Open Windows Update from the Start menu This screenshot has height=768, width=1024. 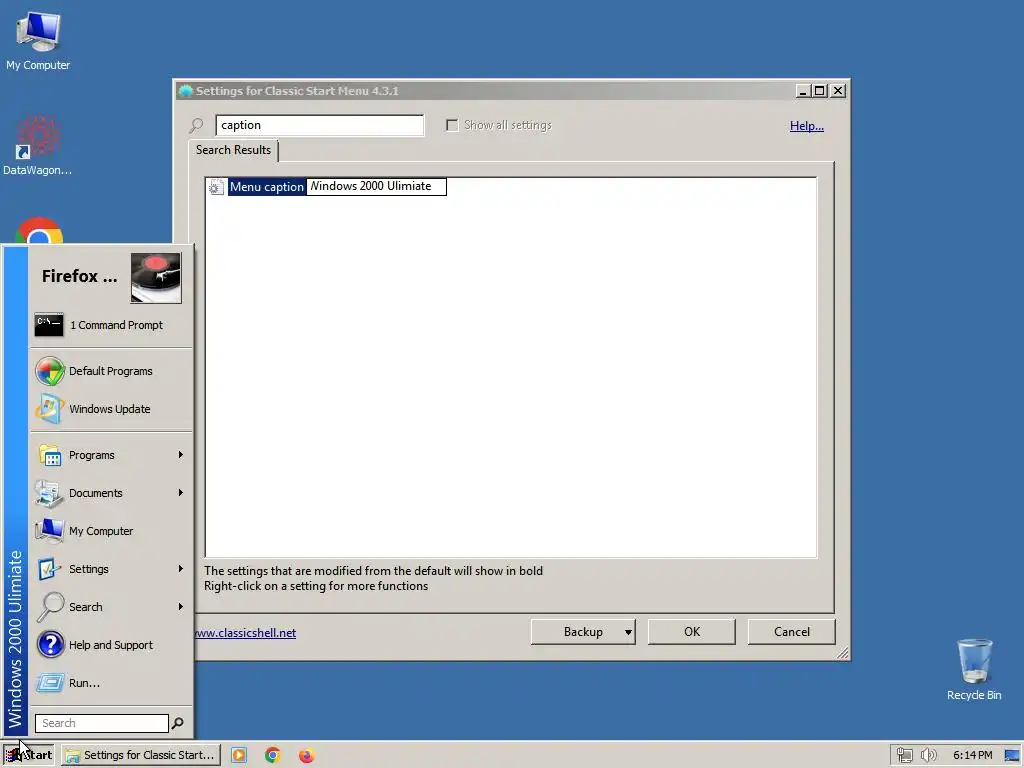[x=111, y=409]
